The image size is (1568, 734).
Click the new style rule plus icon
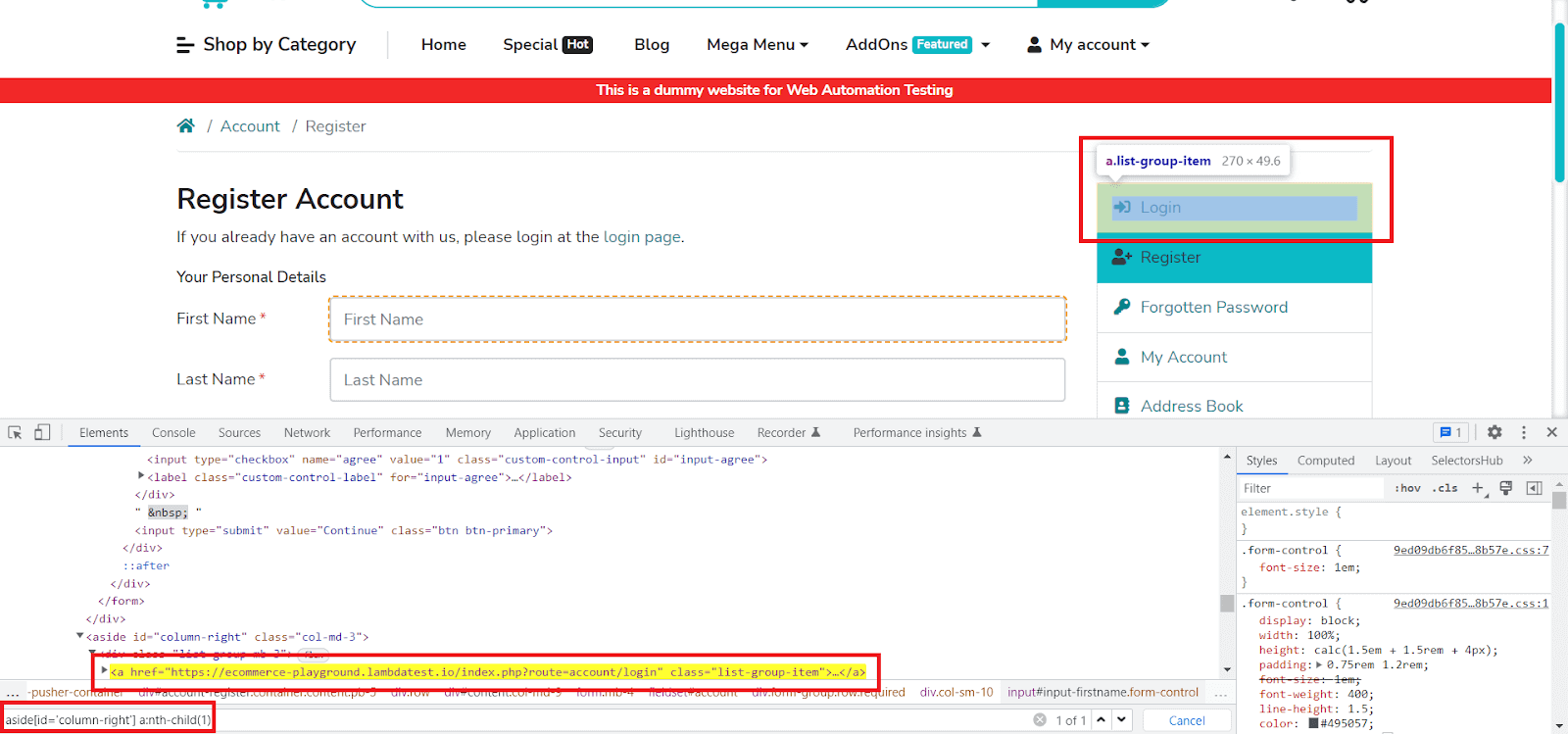tap(1478, 488)
